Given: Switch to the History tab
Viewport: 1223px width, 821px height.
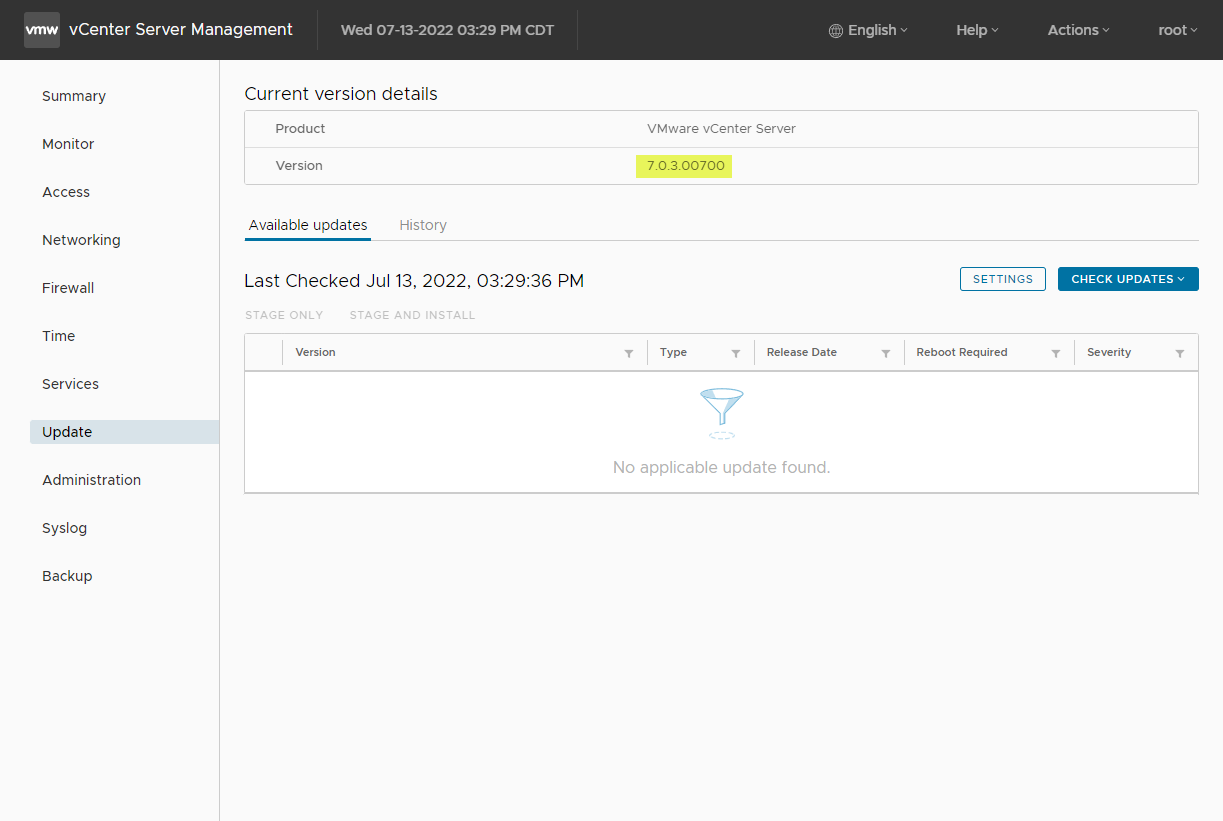Looking at the screenshot, I should (423, 225).
